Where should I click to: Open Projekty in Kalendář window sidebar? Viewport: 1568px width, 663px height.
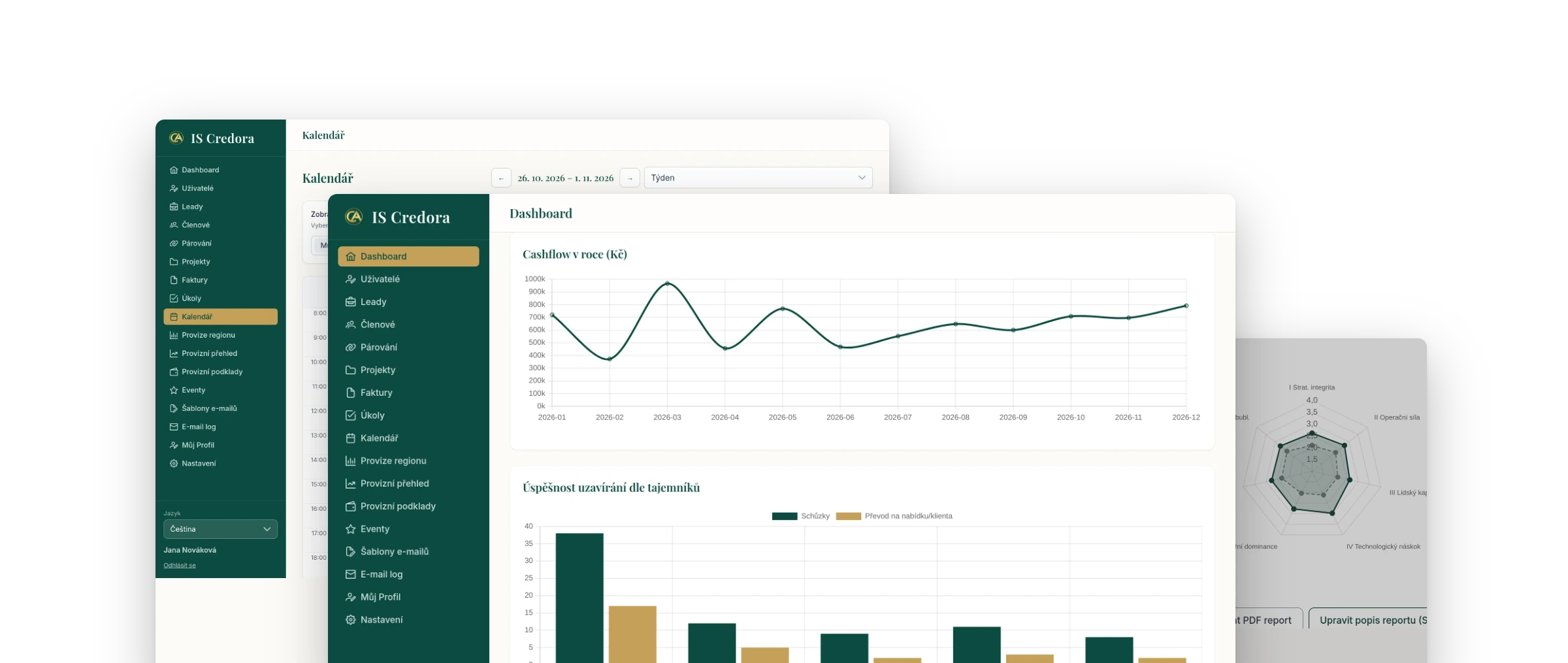point(220,261)
